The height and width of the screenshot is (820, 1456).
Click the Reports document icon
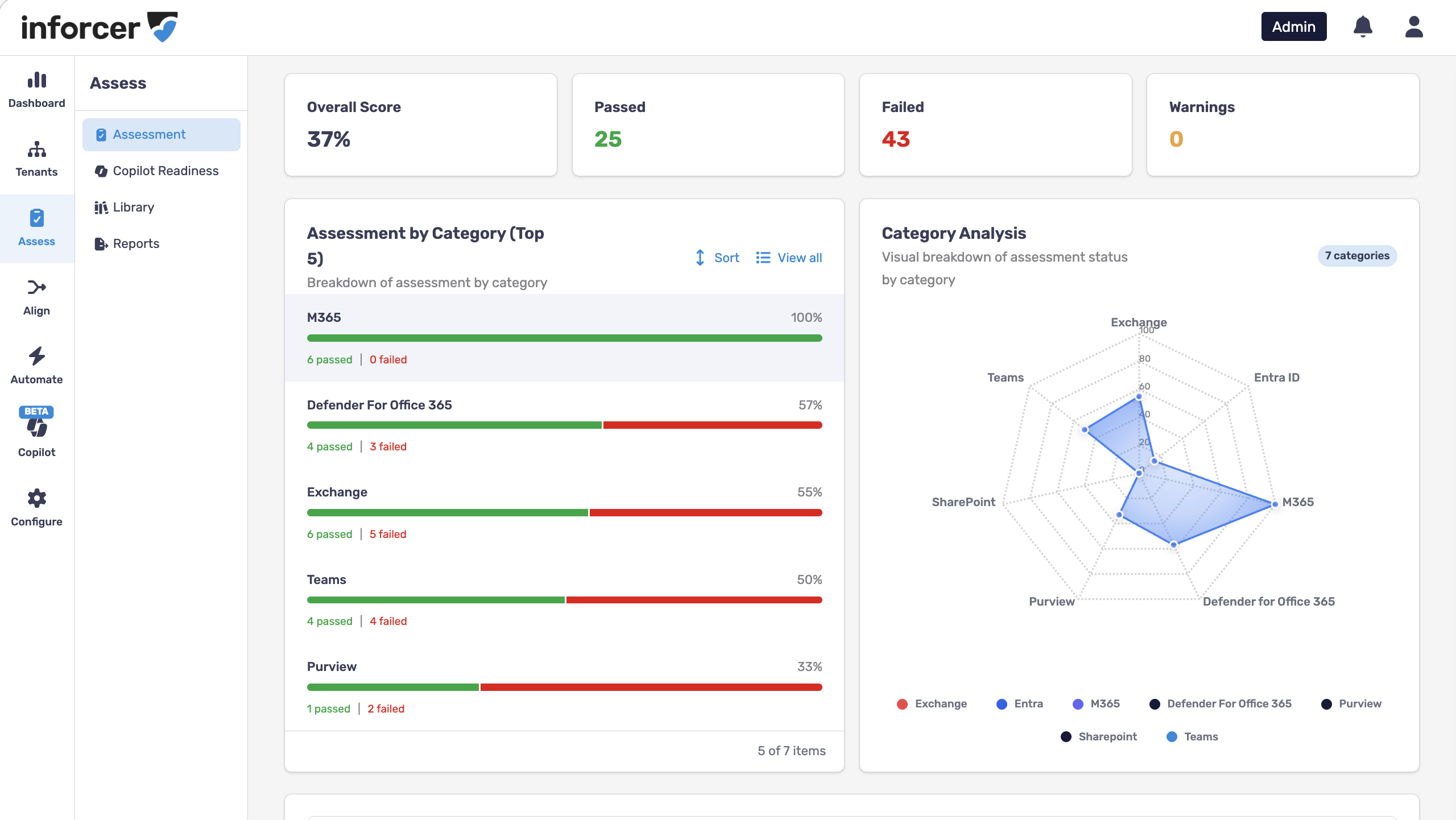pyautogui.click(x=101, y=244)
